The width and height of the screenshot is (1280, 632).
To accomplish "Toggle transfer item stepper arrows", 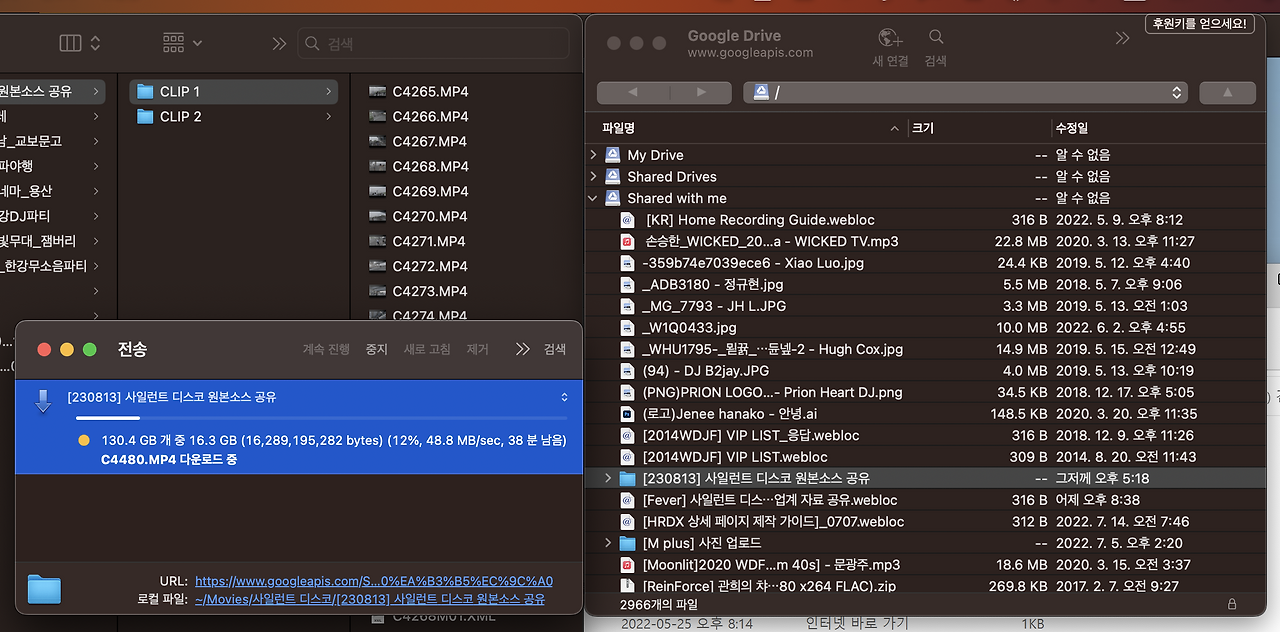I will 564,397.
